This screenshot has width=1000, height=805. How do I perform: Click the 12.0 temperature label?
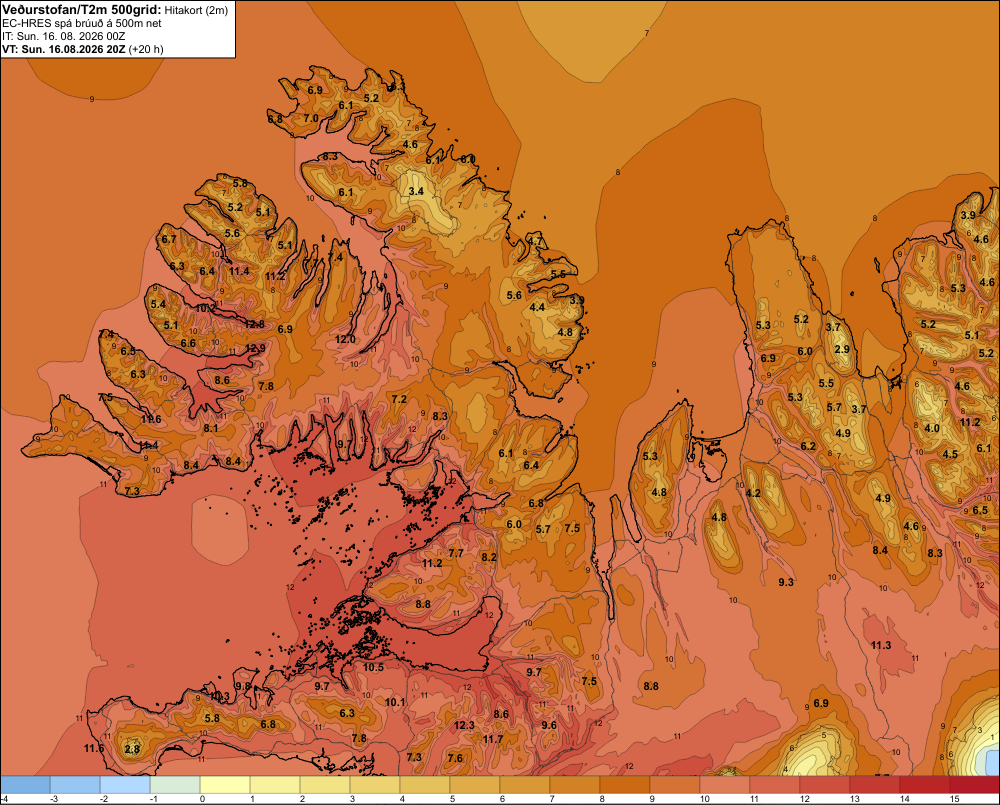coord(345,339)
